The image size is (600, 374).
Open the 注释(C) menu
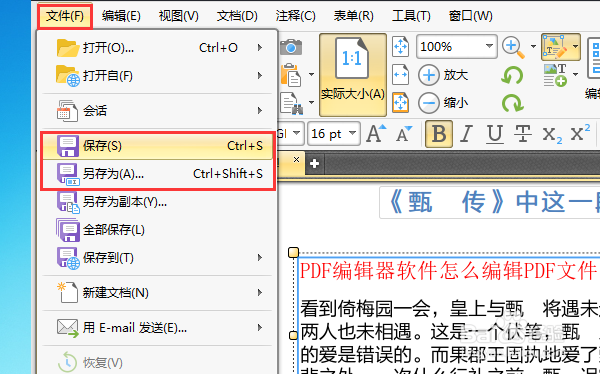(x=295, y=16)
